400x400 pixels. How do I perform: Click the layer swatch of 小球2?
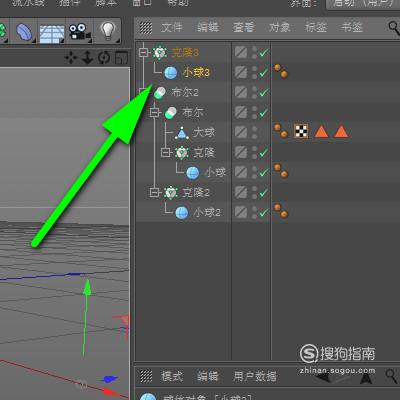pos(241,212)
